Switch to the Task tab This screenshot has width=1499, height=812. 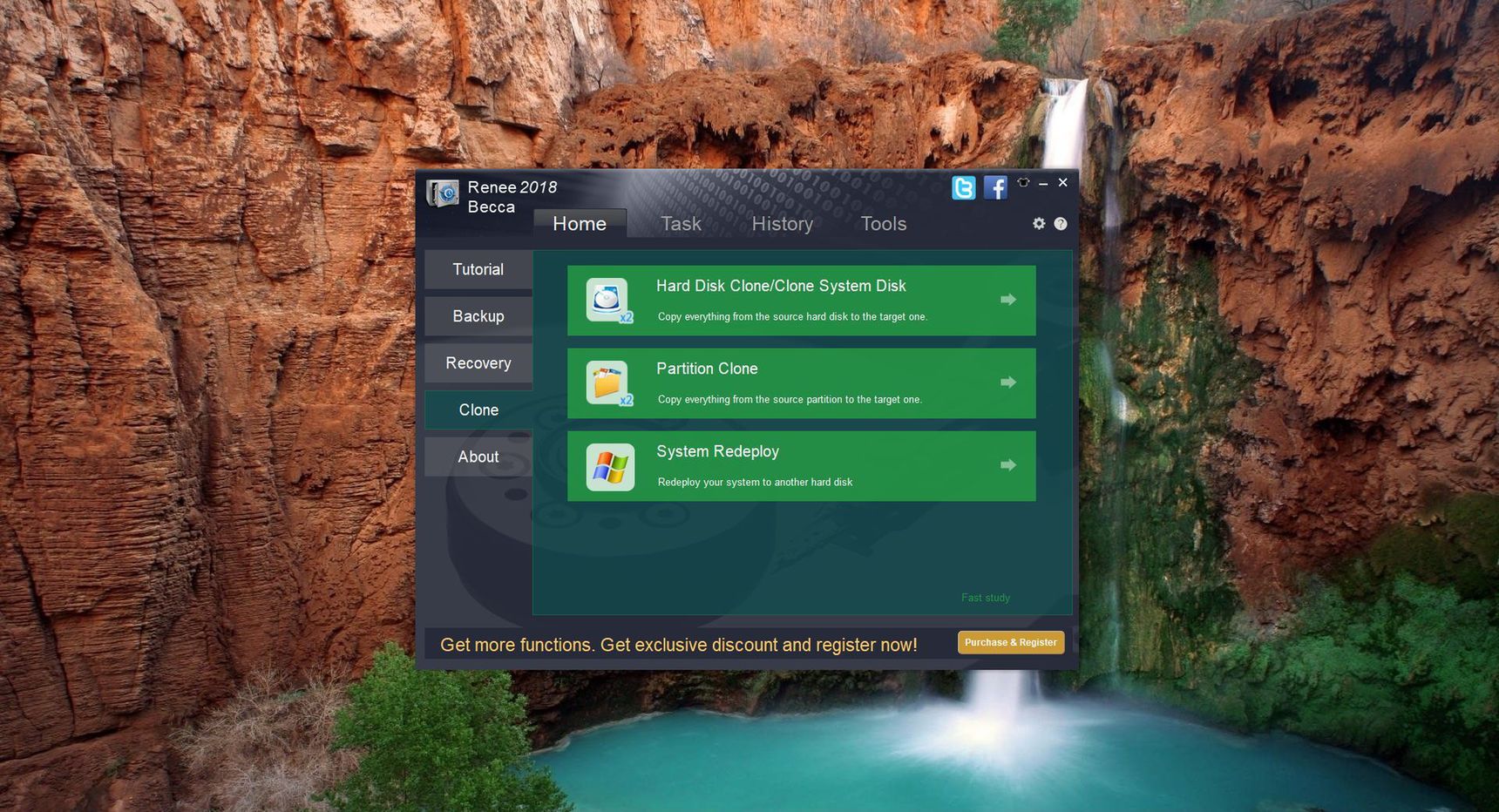pos(681,224)
